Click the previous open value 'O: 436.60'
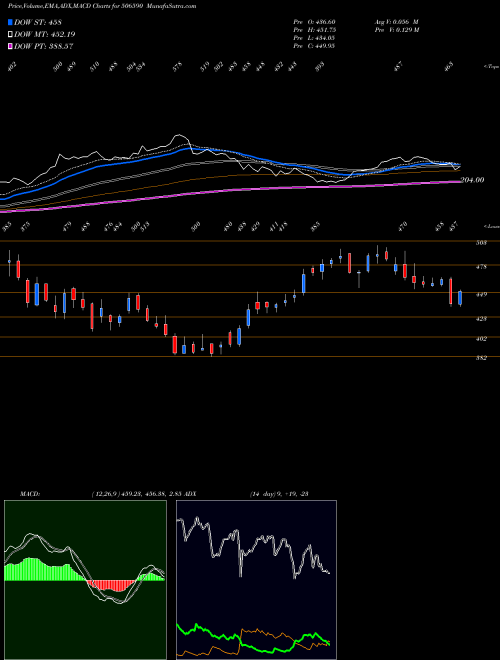The image size is (500, 660). [320, 22]
